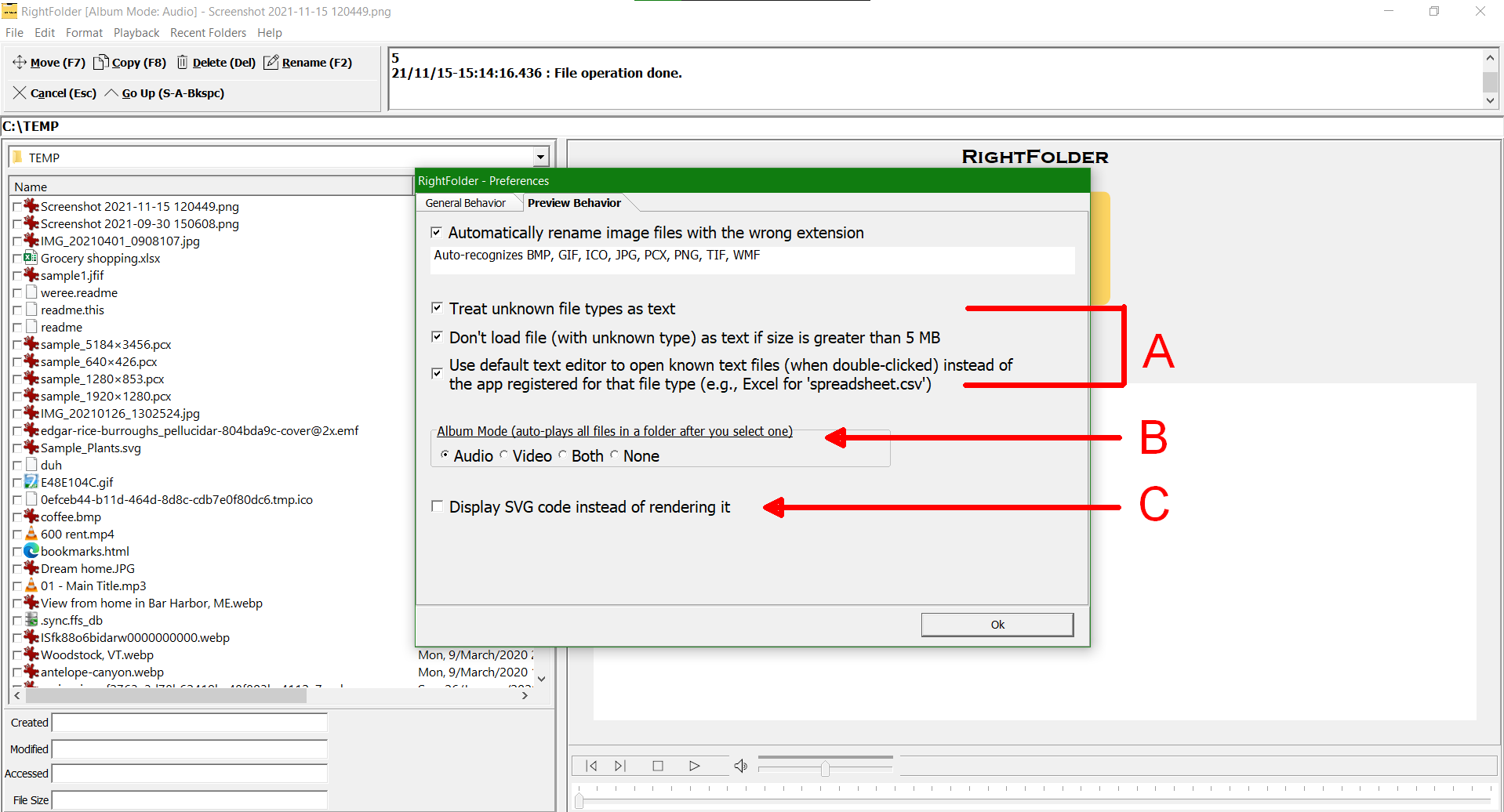Click the blank file icon of duh
Viewport: 1504px width, 812px height.
[x=31, y=465]
